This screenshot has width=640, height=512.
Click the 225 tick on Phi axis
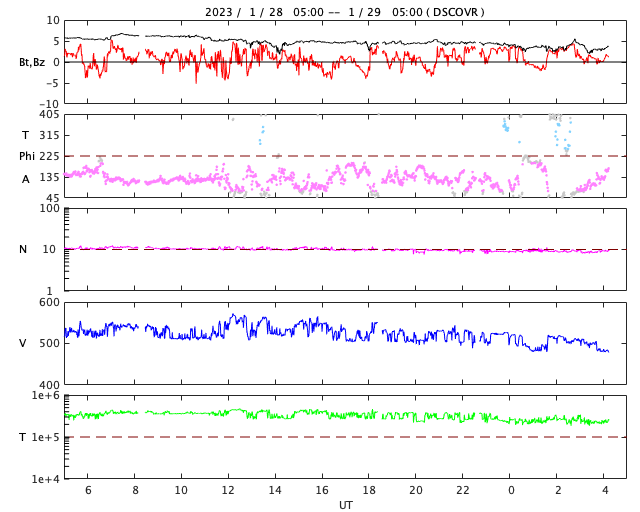tap(49, 156)
